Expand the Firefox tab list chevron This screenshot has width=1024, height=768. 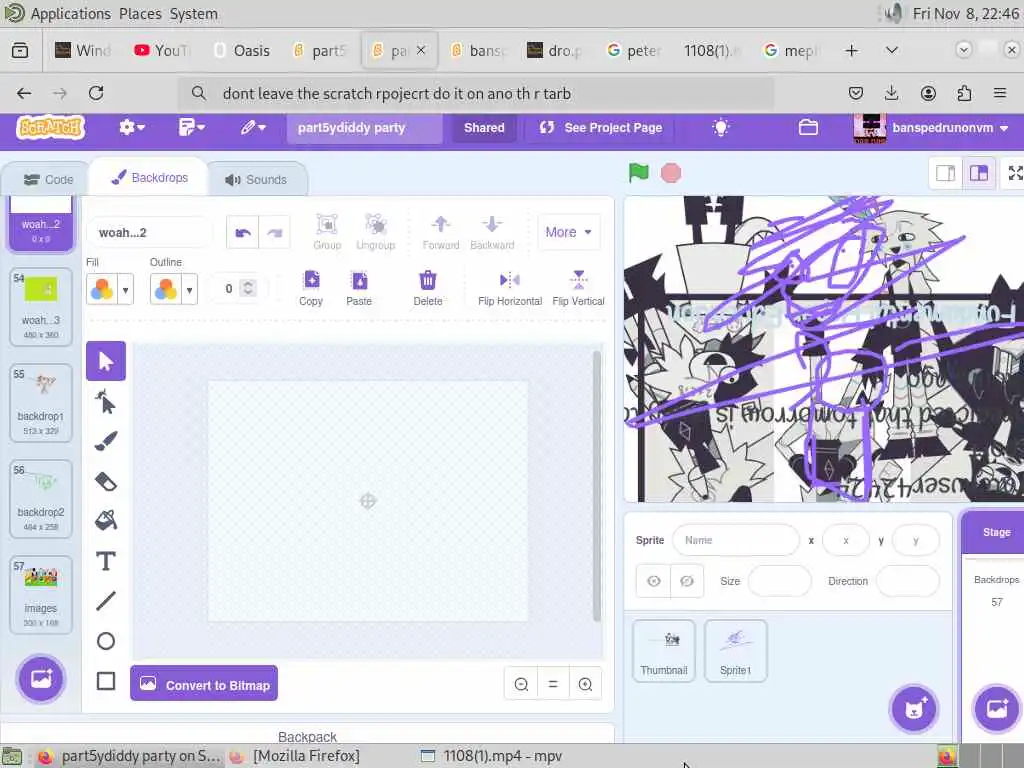891,50
